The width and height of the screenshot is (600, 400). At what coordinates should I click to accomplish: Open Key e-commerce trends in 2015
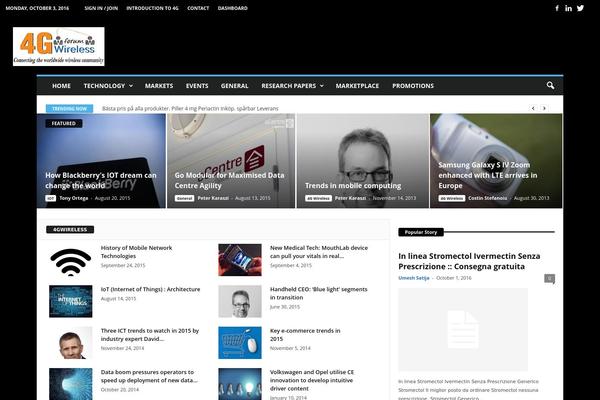305,335
